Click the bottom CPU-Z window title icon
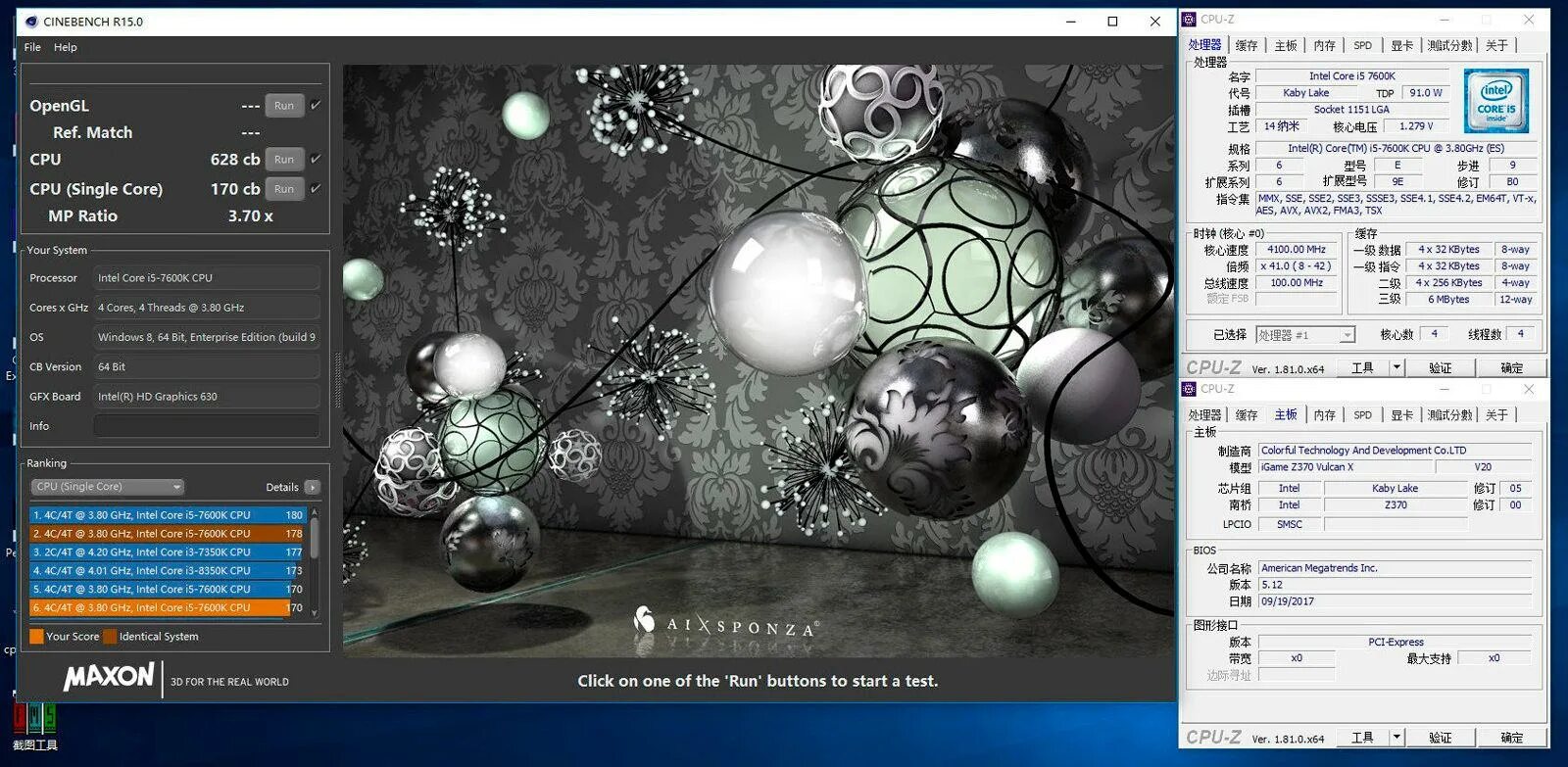1568x767 pixels. point(1189,389)
